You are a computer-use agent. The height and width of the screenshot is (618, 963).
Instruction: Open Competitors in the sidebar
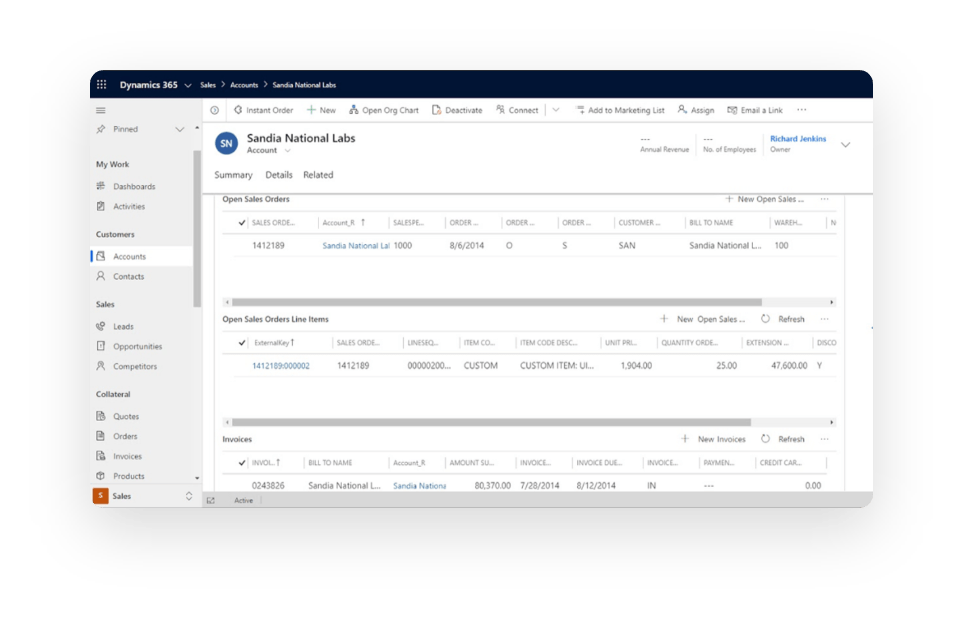(135, 366)
